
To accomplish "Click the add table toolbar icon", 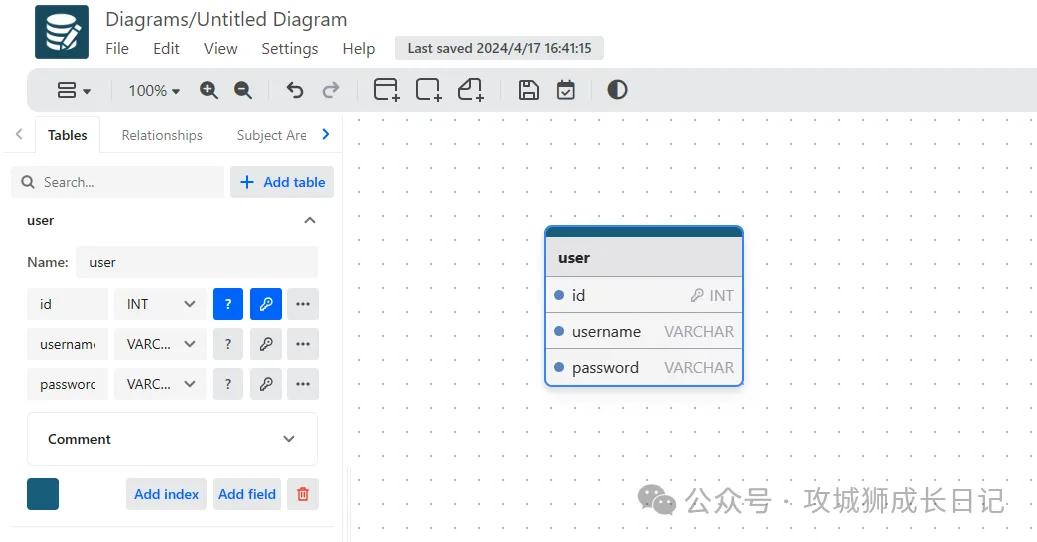I will [386, 90].
